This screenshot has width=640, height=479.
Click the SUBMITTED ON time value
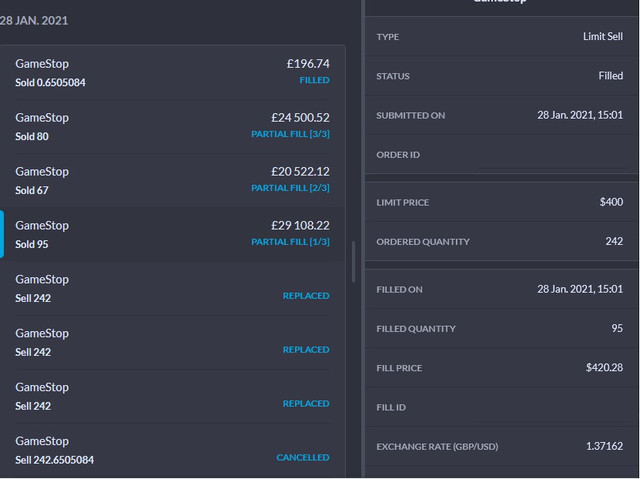point(580,115)
